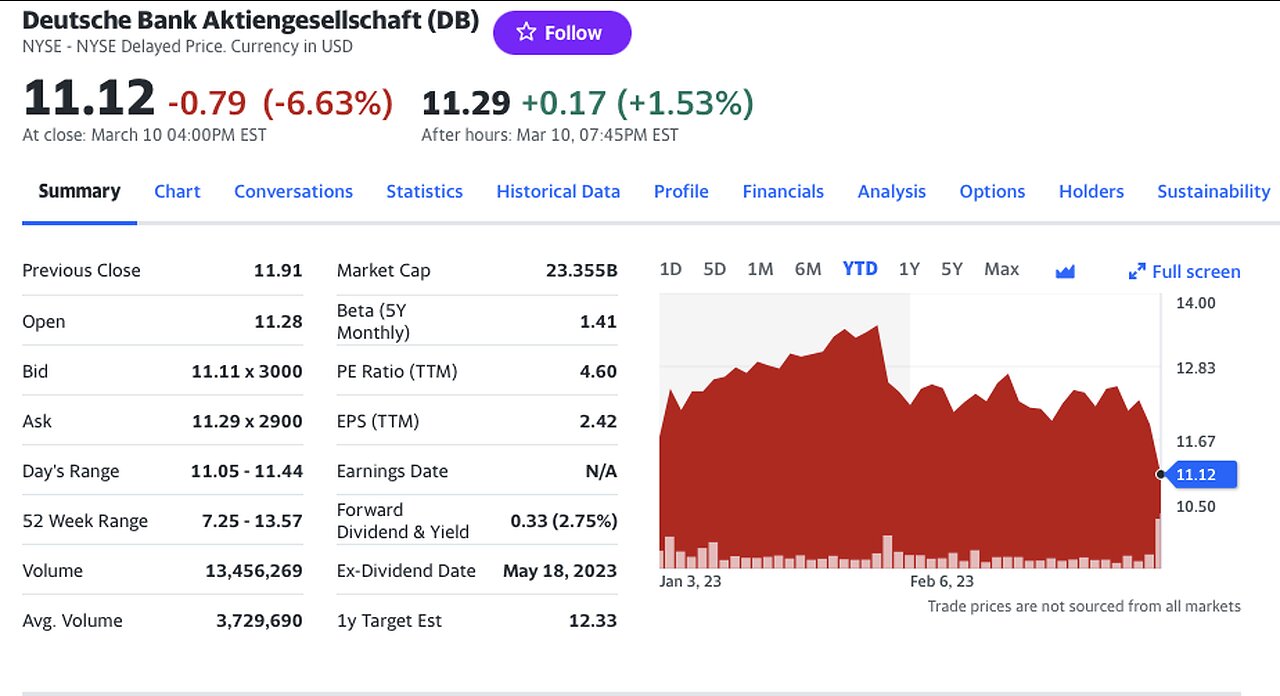The height and width of the screenshot is (696, 1280).
Task: Click 52 Week Range value 7.25 - 13.57
Action: pyautogui.click(x=252, y=521)
